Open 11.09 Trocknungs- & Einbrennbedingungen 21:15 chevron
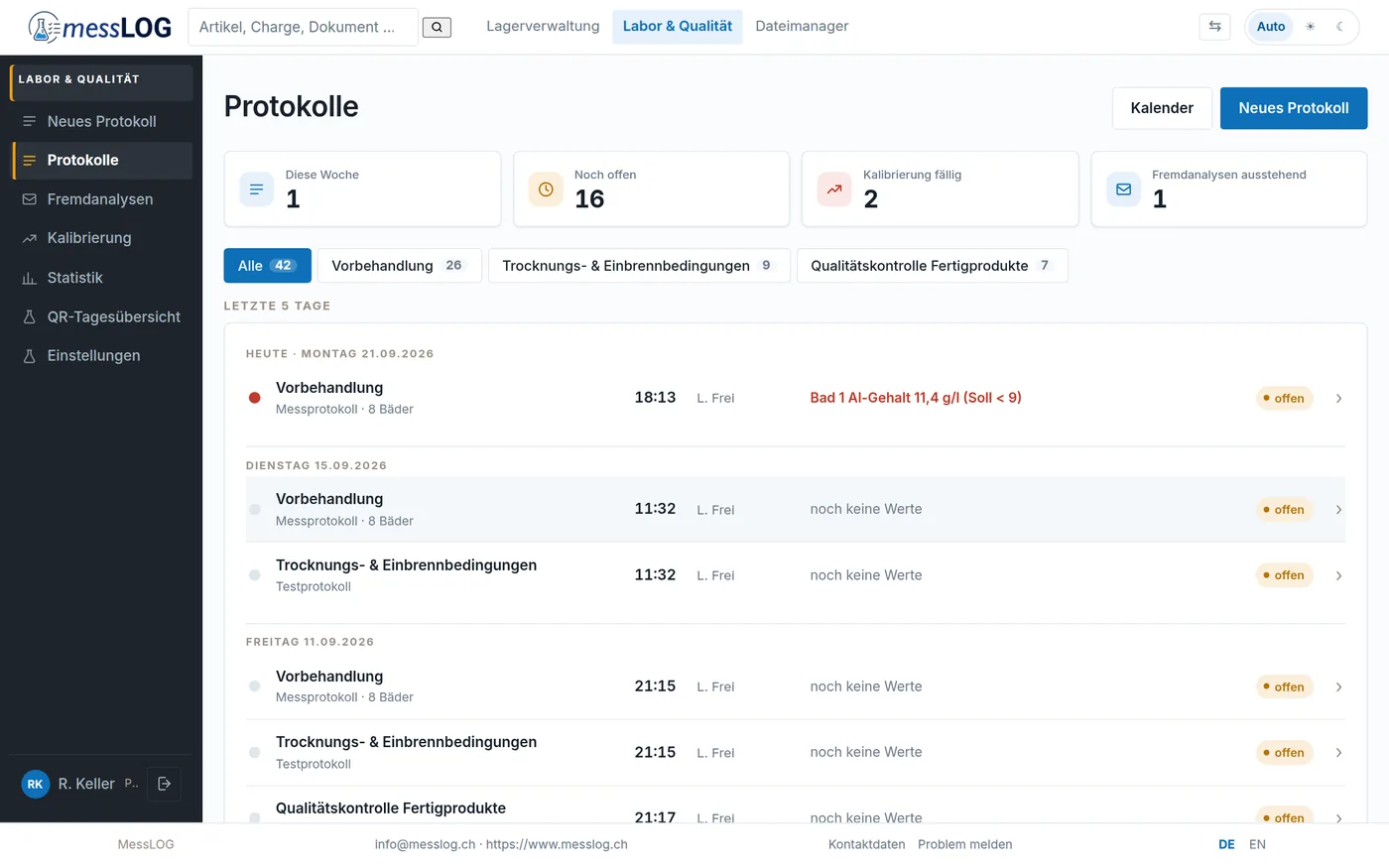The image size is (1389, 868). point(1338,753)
